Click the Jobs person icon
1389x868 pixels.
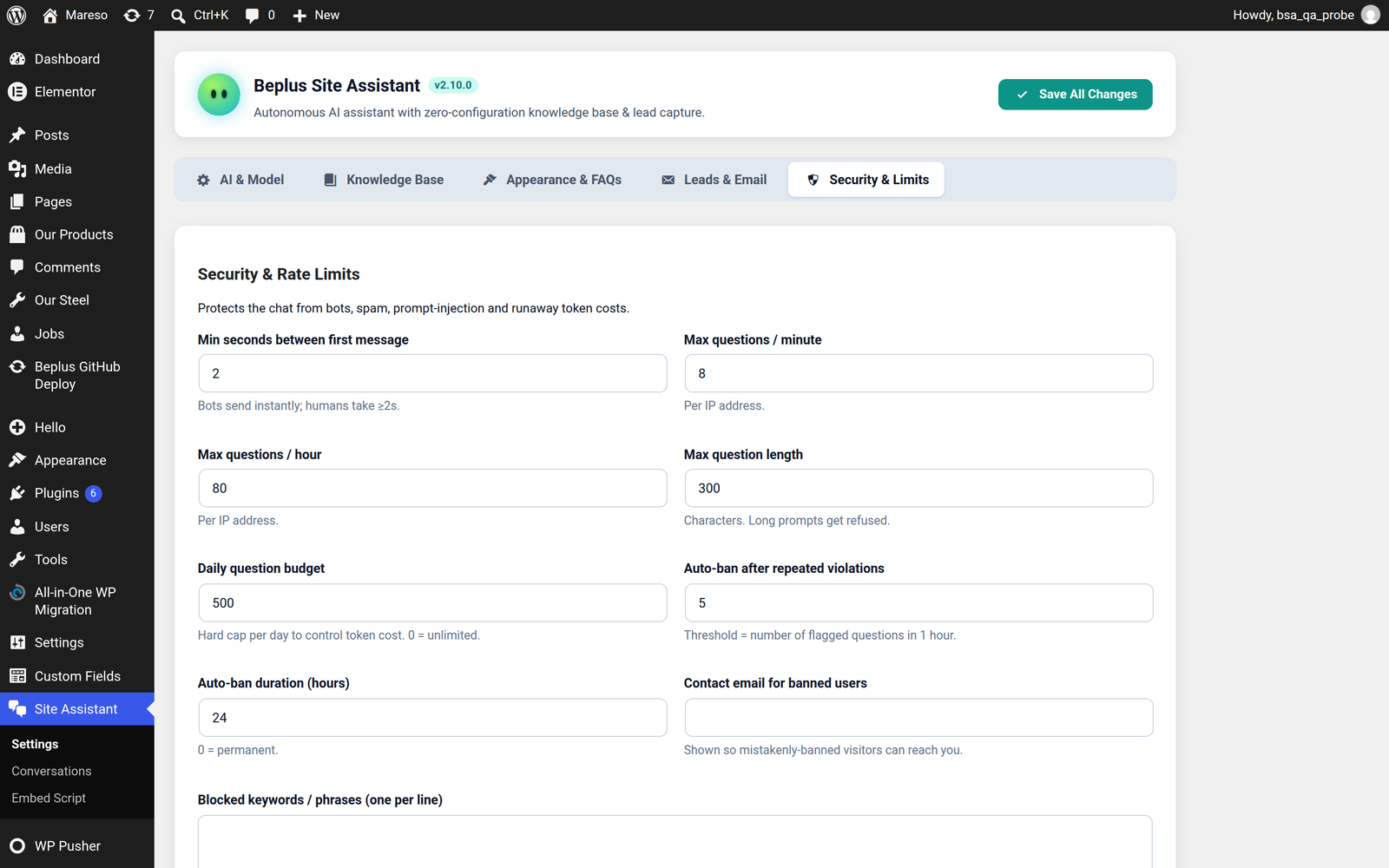point(17,333)
